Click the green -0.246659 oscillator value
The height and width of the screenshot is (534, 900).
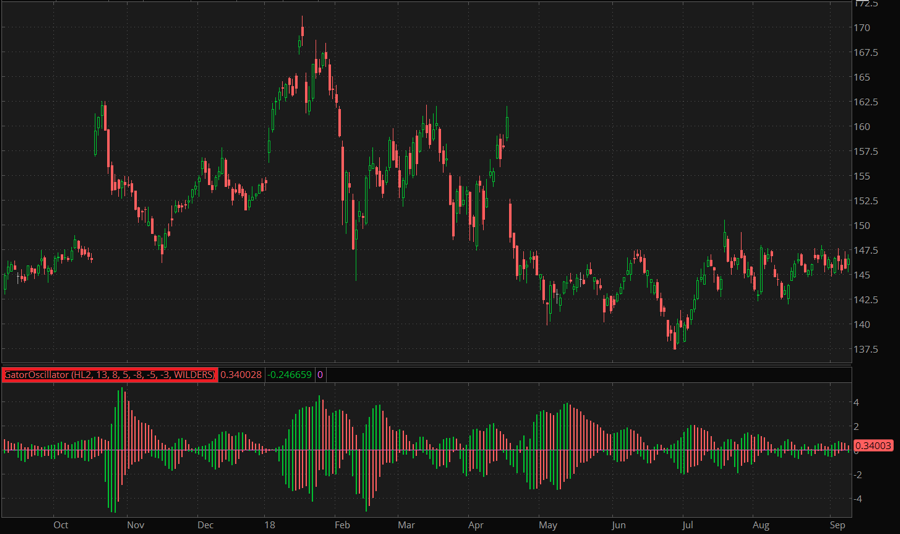[286, 375]
